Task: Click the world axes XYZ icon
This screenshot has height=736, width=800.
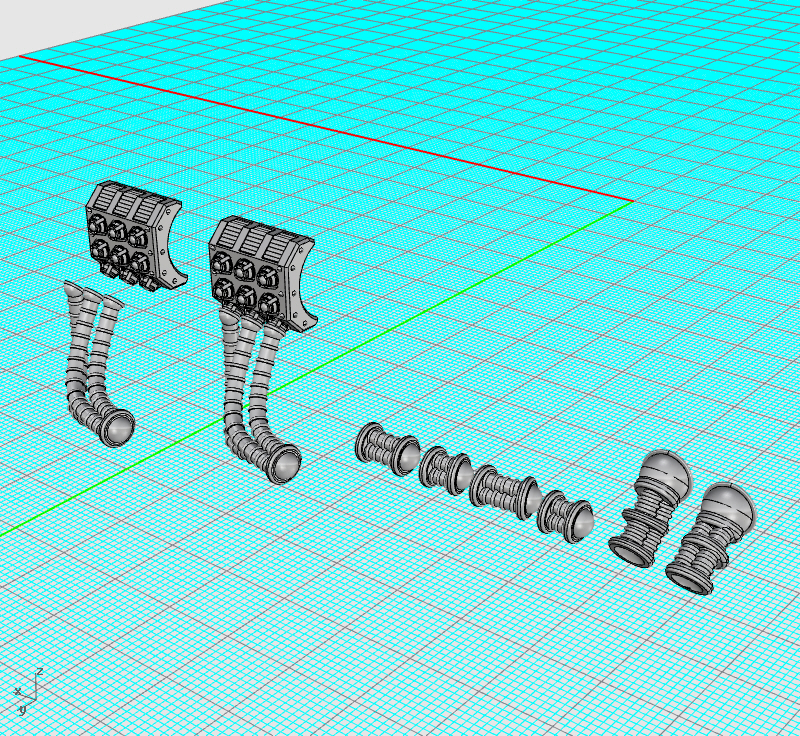Action: pyautogui.click(x=27, y=692)
